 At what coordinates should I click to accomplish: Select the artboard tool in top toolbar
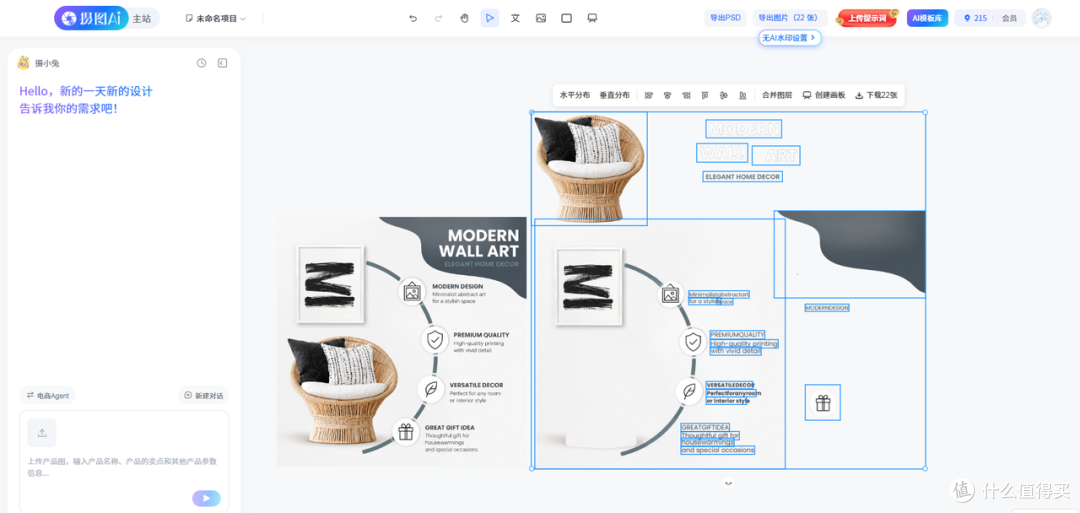click(592, 19)
